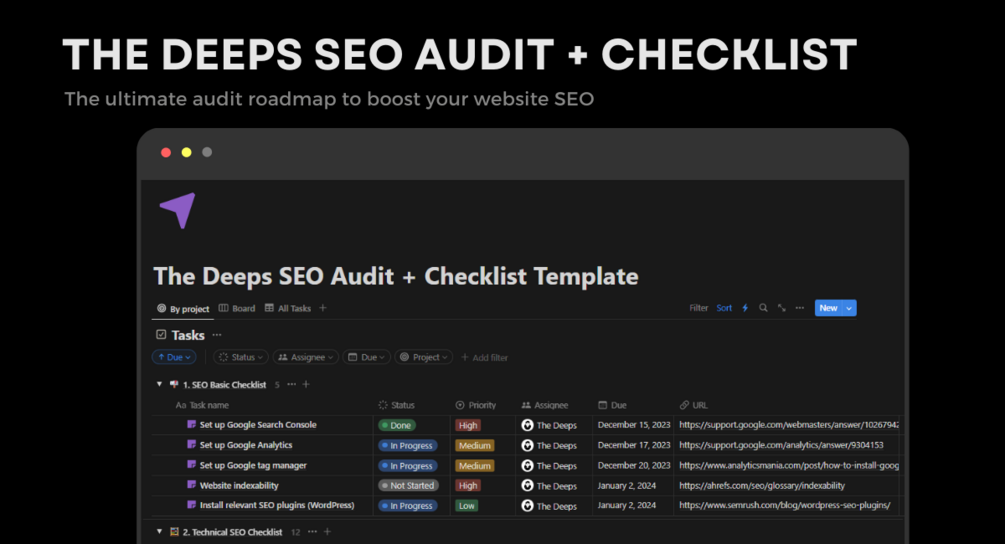Viewport: 1005px width, 544px height.
Task: Click the Assignee column header
Action: pos(545,405)
